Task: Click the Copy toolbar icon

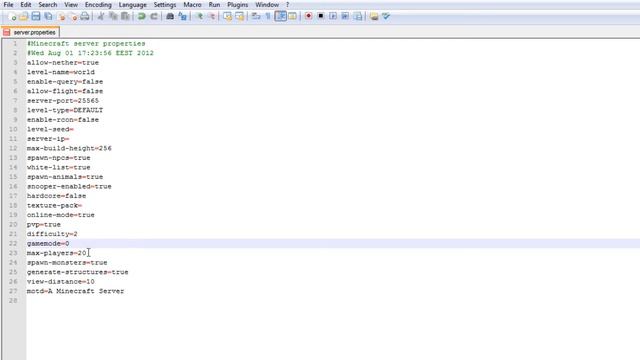Action: tap(113, 16)
